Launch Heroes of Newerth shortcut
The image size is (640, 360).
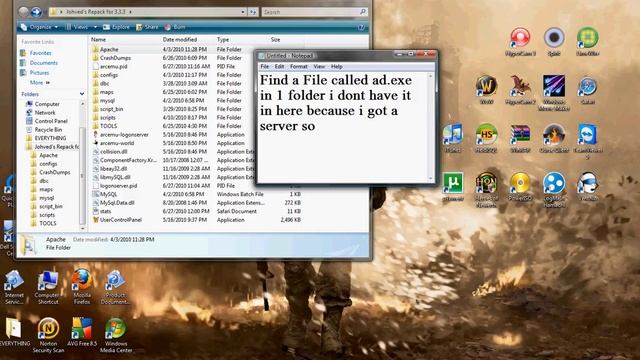(486, 189)
